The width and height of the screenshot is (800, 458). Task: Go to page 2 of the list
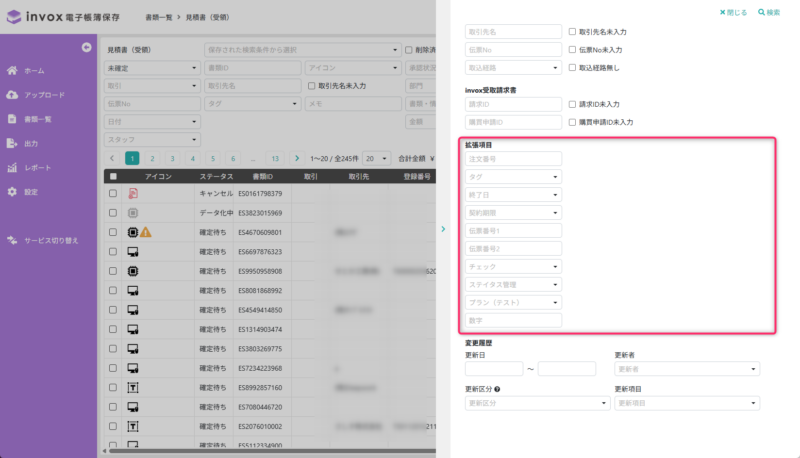click(152, 158)
